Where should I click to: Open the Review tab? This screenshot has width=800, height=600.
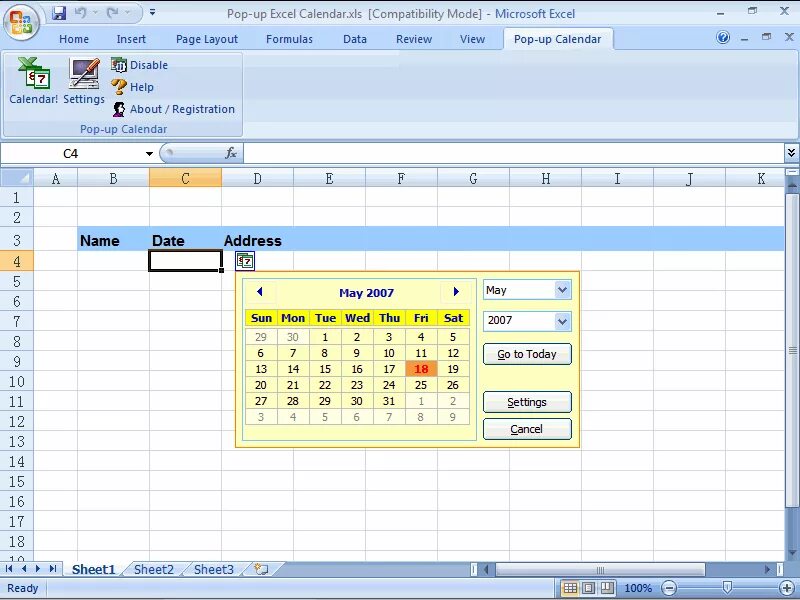(414, 39)
